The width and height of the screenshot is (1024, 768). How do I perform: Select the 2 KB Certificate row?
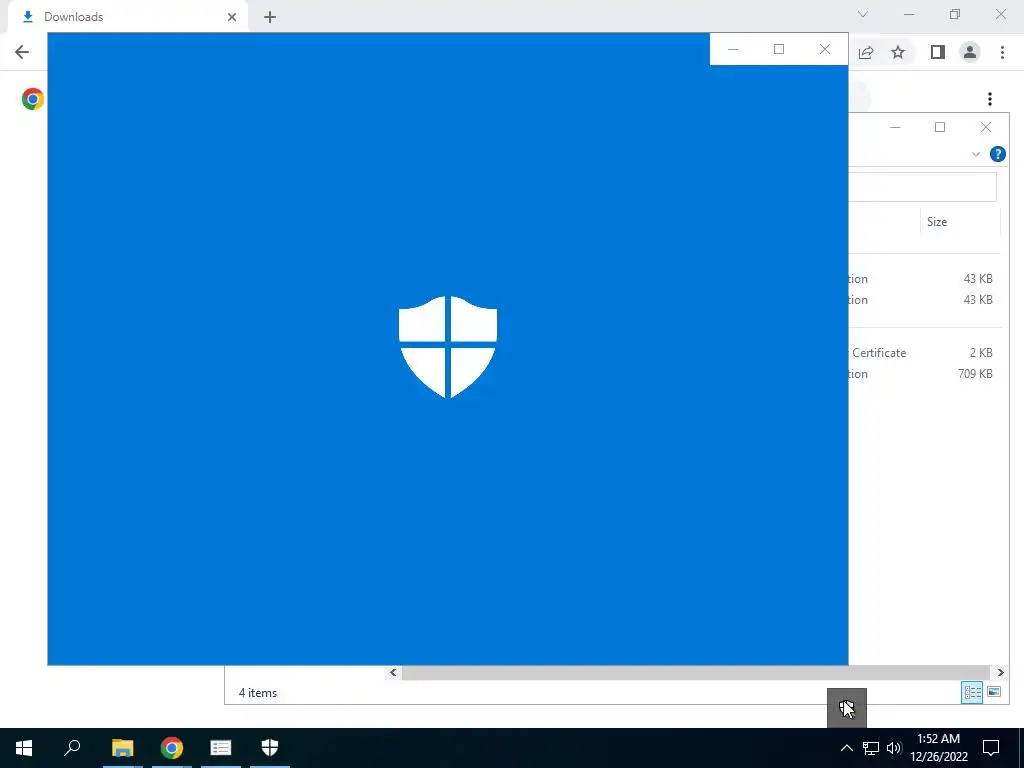(924, 353)
